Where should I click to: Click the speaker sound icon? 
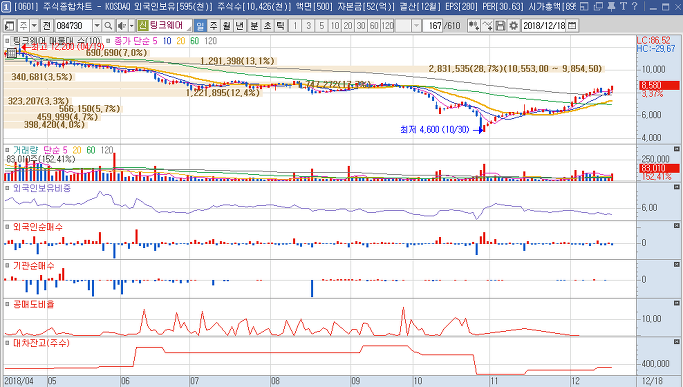(122, 26)
